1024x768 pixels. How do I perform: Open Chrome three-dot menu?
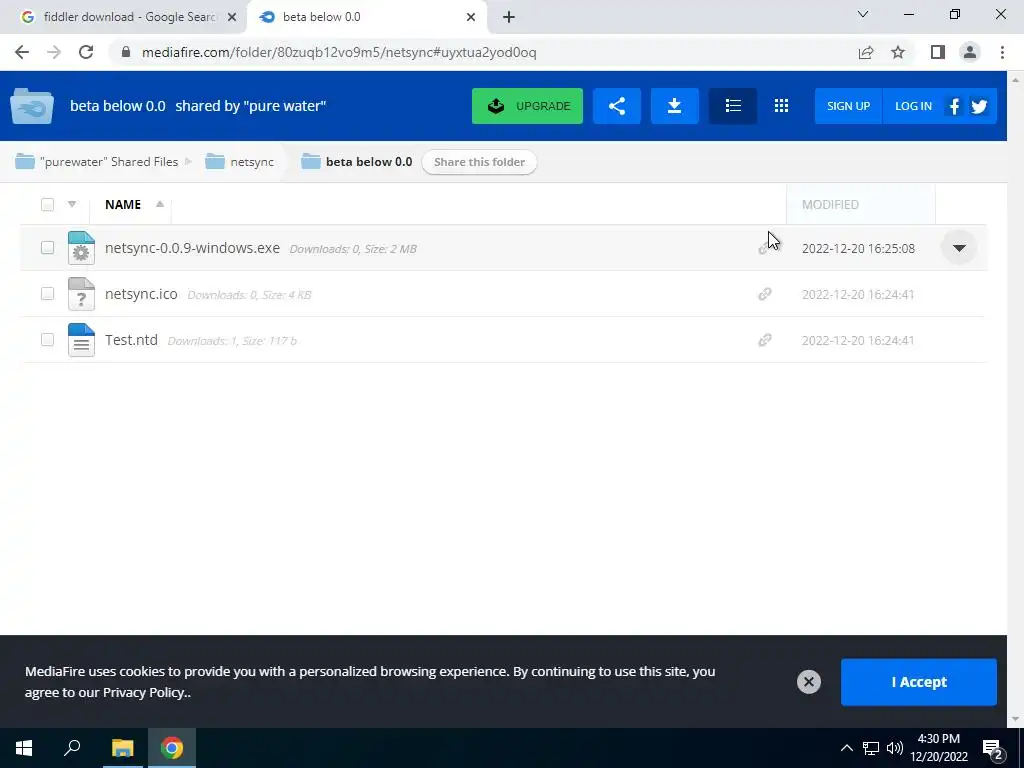point(1002,52)
